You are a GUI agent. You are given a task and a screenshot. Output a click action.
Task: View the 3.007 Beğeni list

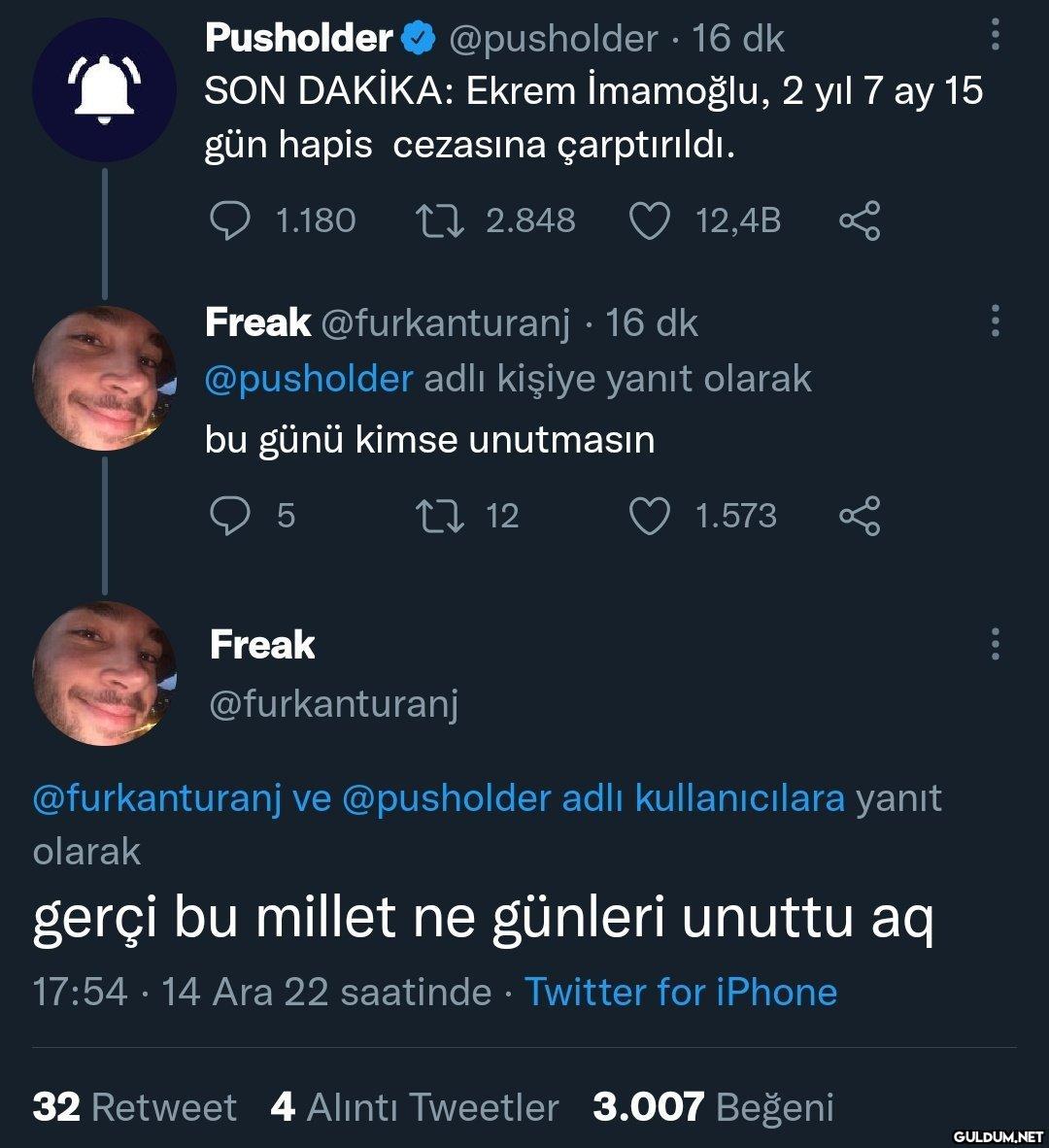point(713,1106)
